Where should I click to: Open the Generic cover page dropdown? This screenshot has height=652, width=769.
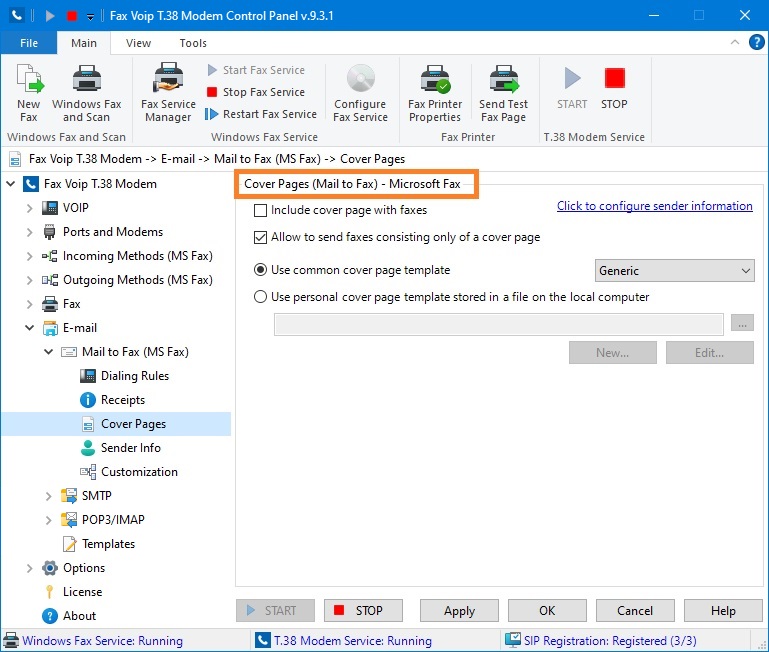tap(674, 271)
